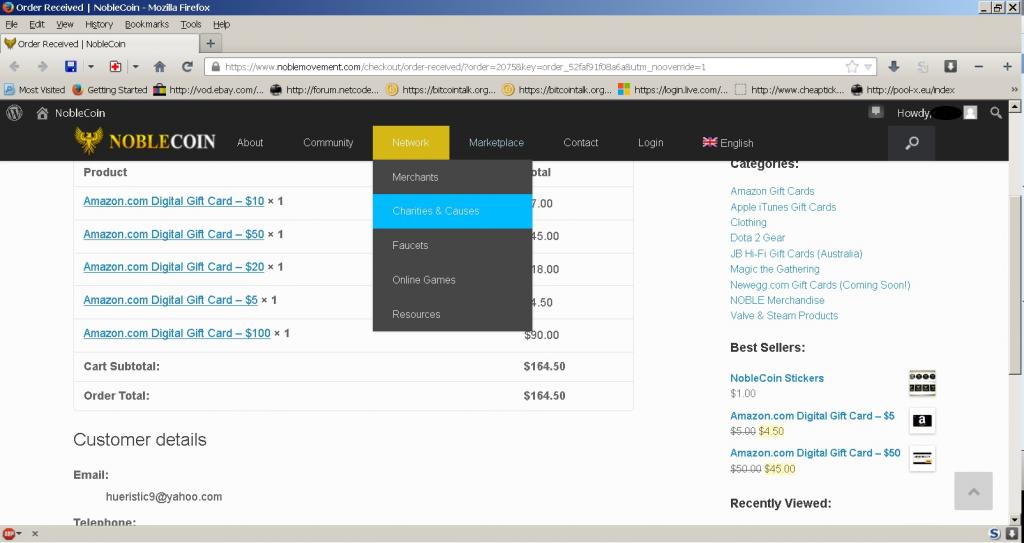The width and height of the screenshot is (1024, 543).
Task: Open the File menu
Action: coord(11,24)
